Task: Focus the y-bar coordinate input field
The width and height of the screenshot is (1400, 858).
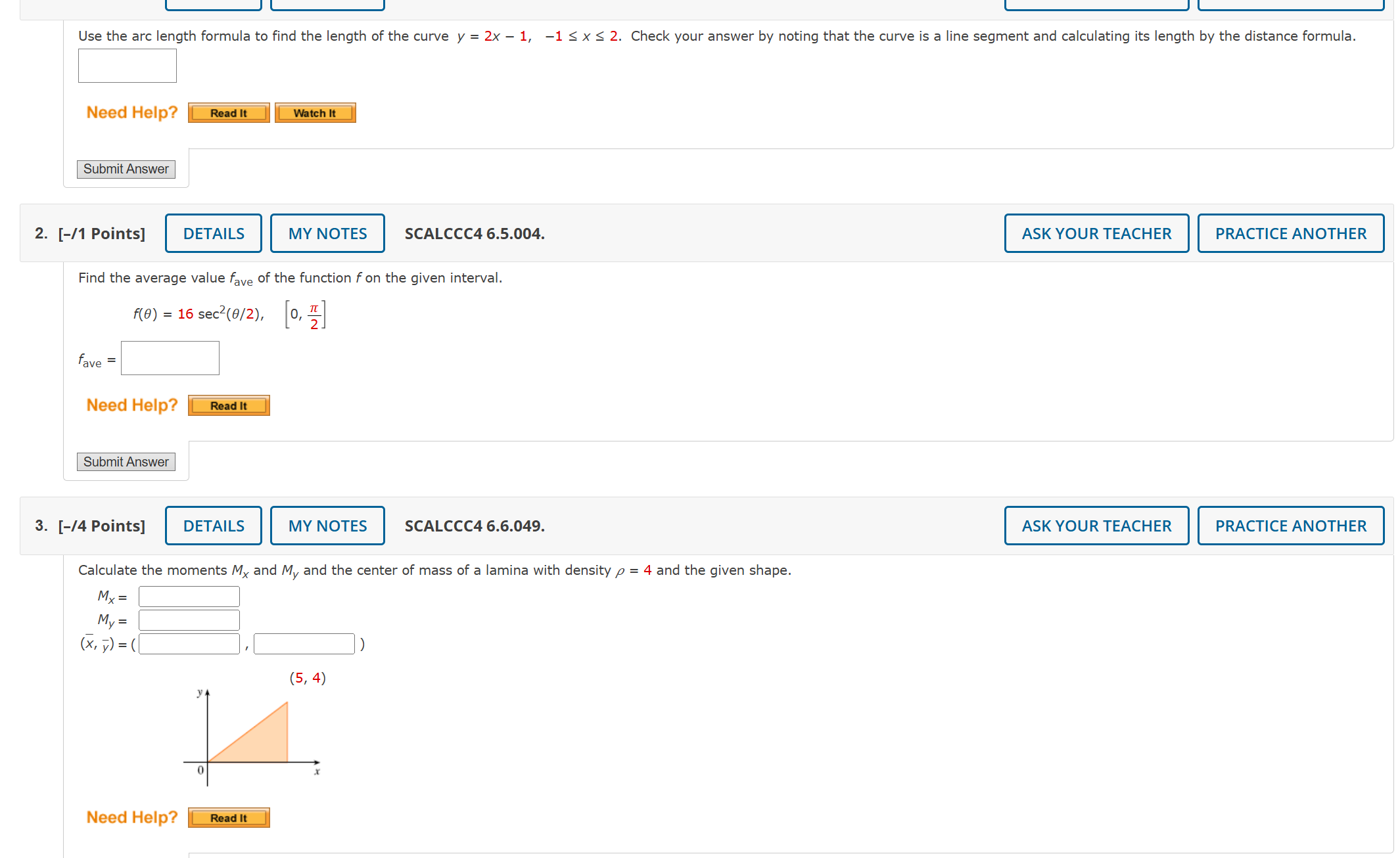Action: pyautogui.click(x=304, y=644)
